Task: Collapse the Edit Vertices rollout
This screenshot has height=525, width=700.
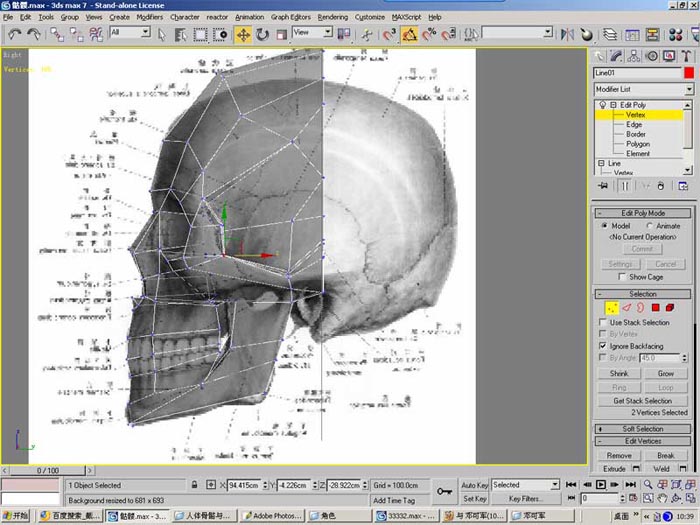Action: tap(643, 442)
